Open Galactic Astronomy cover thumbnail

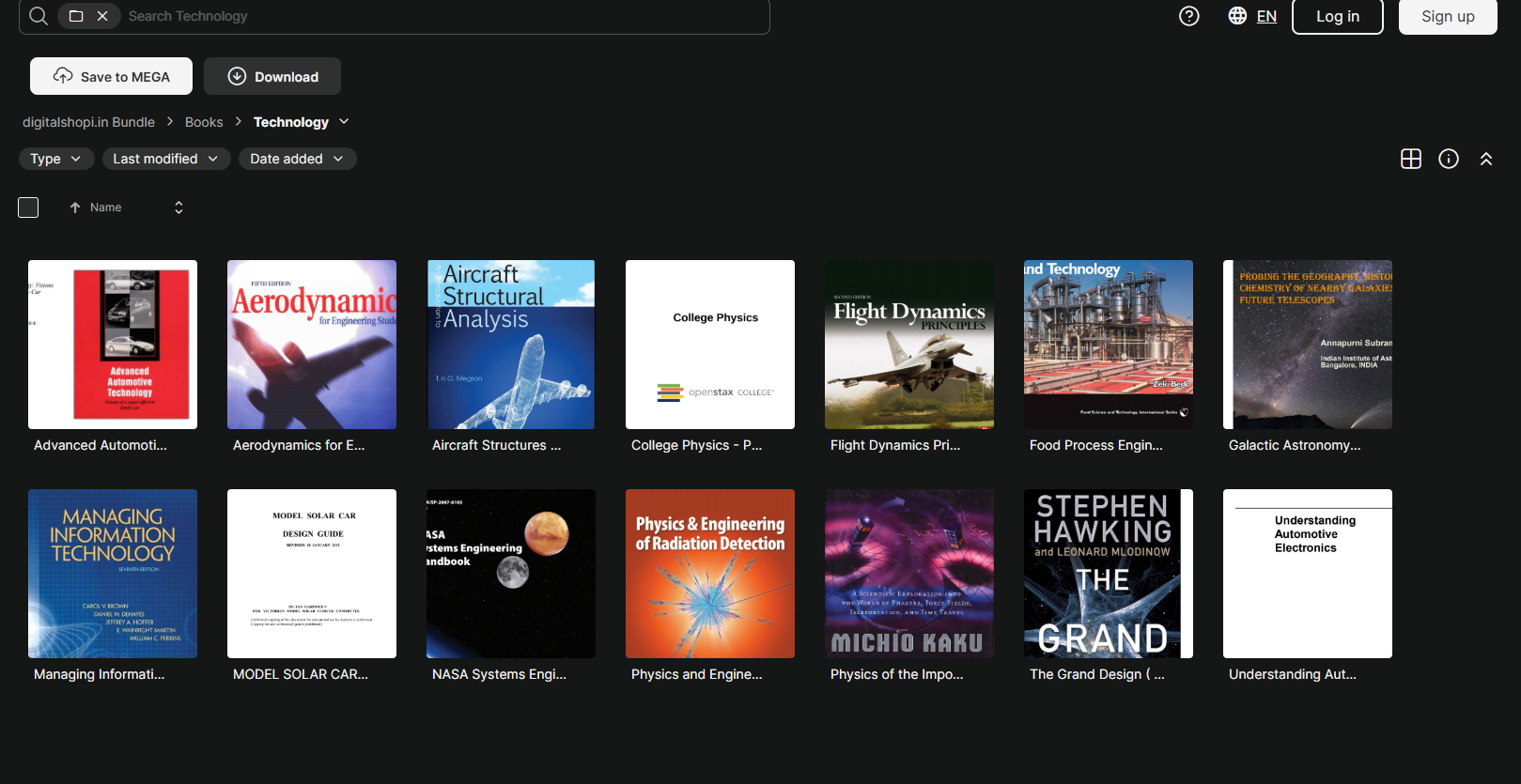[x=1308, y=345]
